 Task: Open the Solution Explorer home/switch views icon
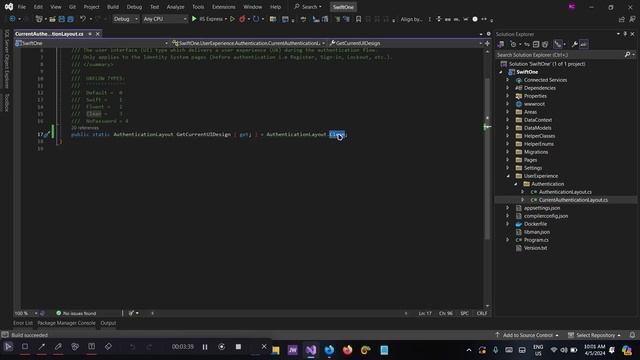point(501,44)
